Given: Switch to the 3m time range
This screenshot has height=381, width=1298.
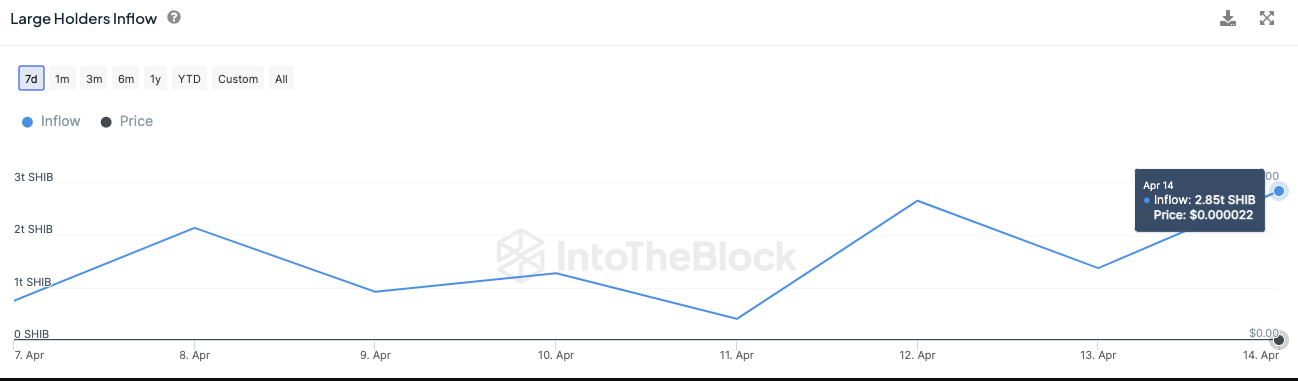Looking at the screenshot, I should pos(94,79).
